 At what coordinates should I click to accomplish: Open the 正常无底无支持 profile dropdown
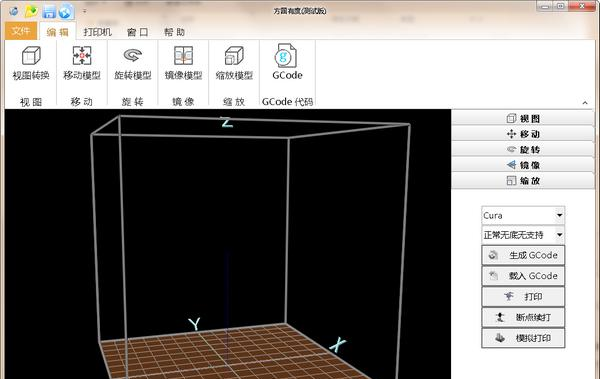coord(523,235)
